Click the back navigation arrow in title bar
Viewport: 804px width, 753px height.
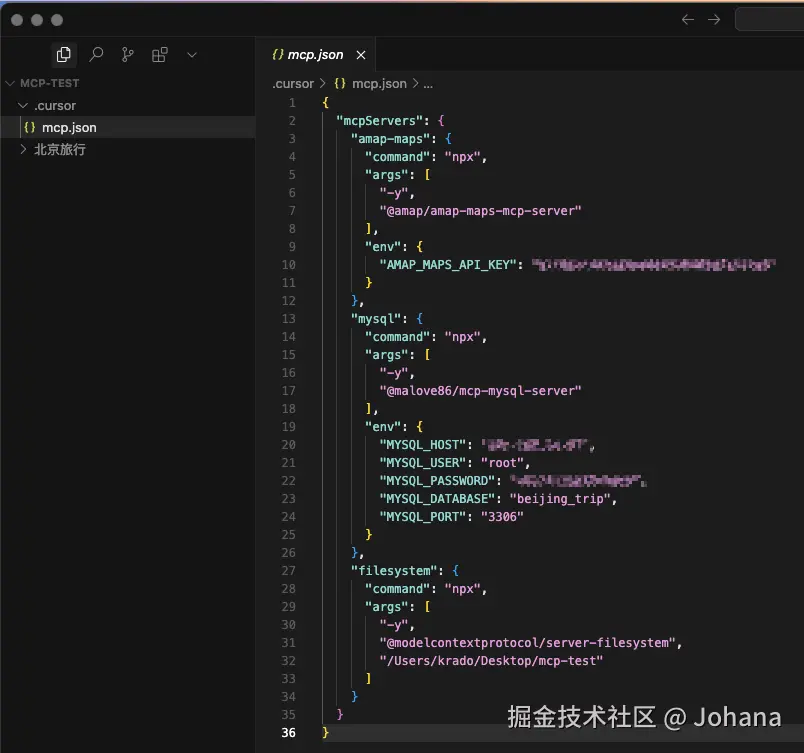click(688, 19)
